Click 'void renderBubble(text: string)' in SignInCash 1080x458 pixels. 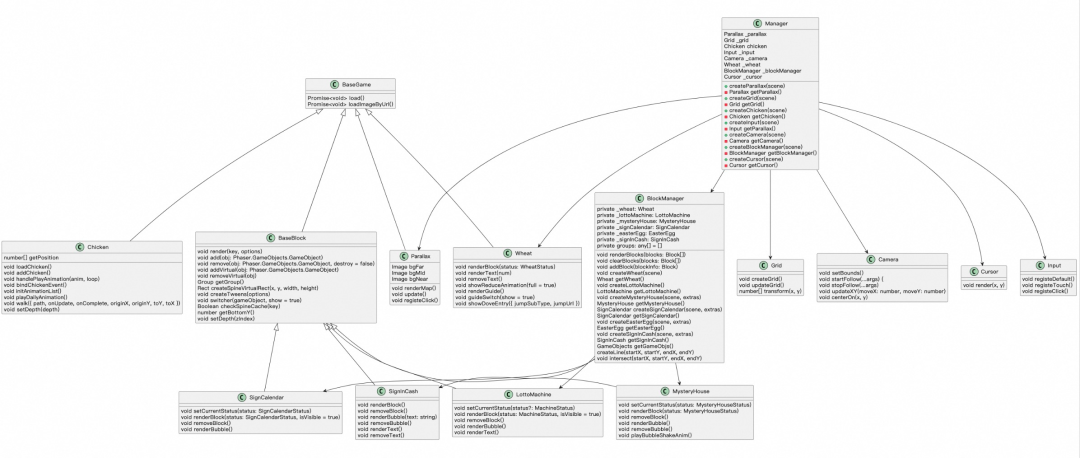[397, 417]
